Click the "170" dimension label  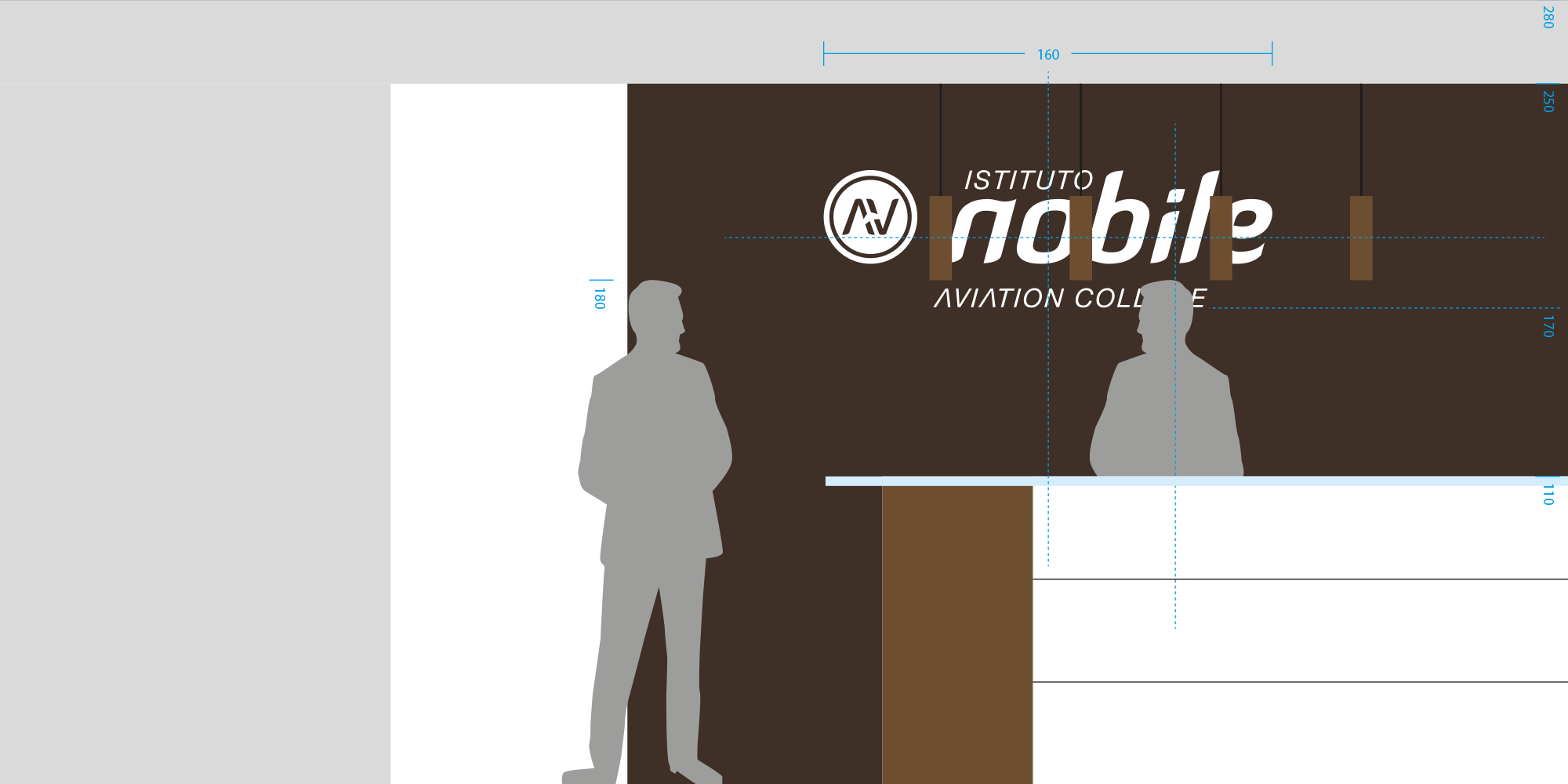coord(1548,326)
